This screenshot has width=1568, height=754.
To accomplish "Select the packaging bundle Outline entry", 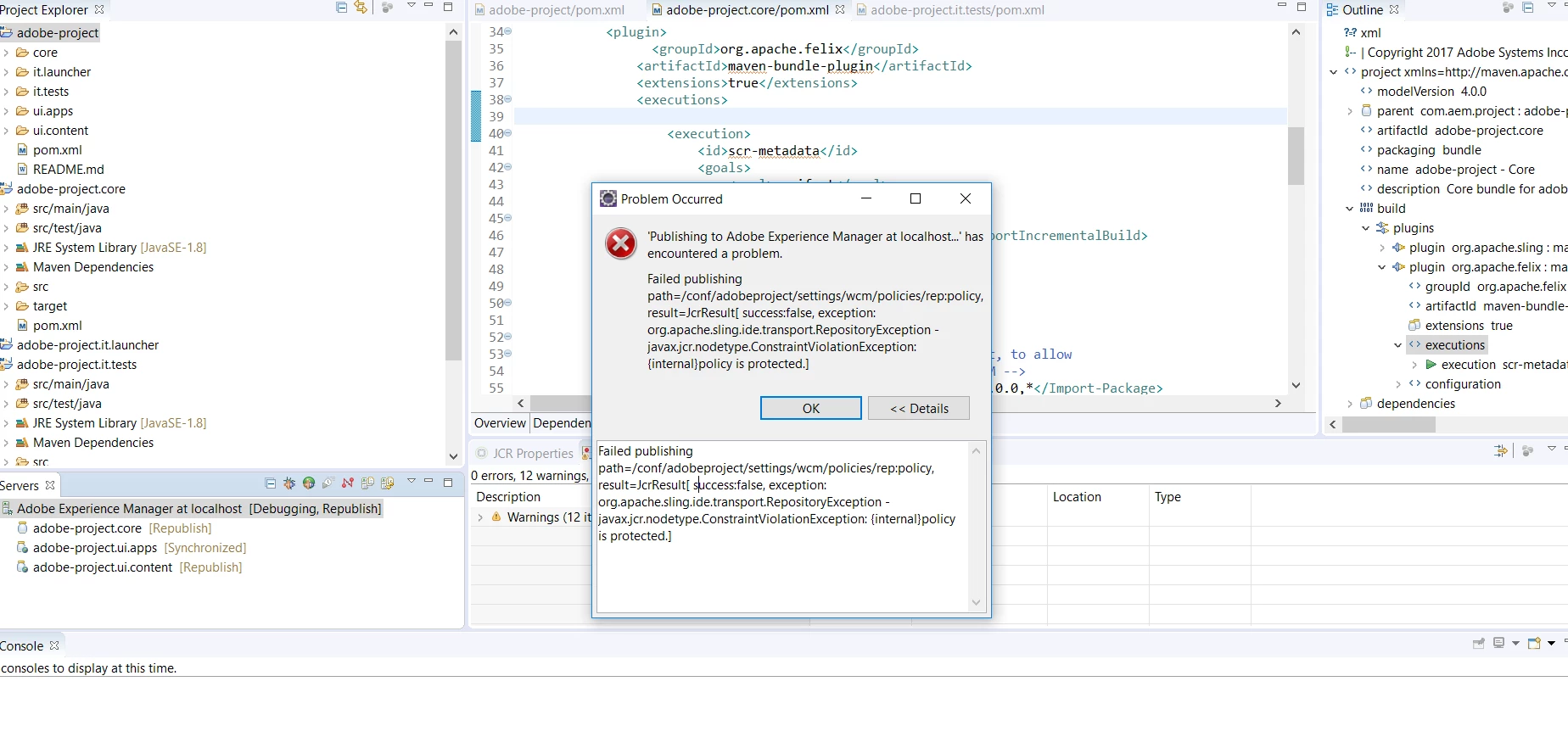I will [x=1429, y=150].
